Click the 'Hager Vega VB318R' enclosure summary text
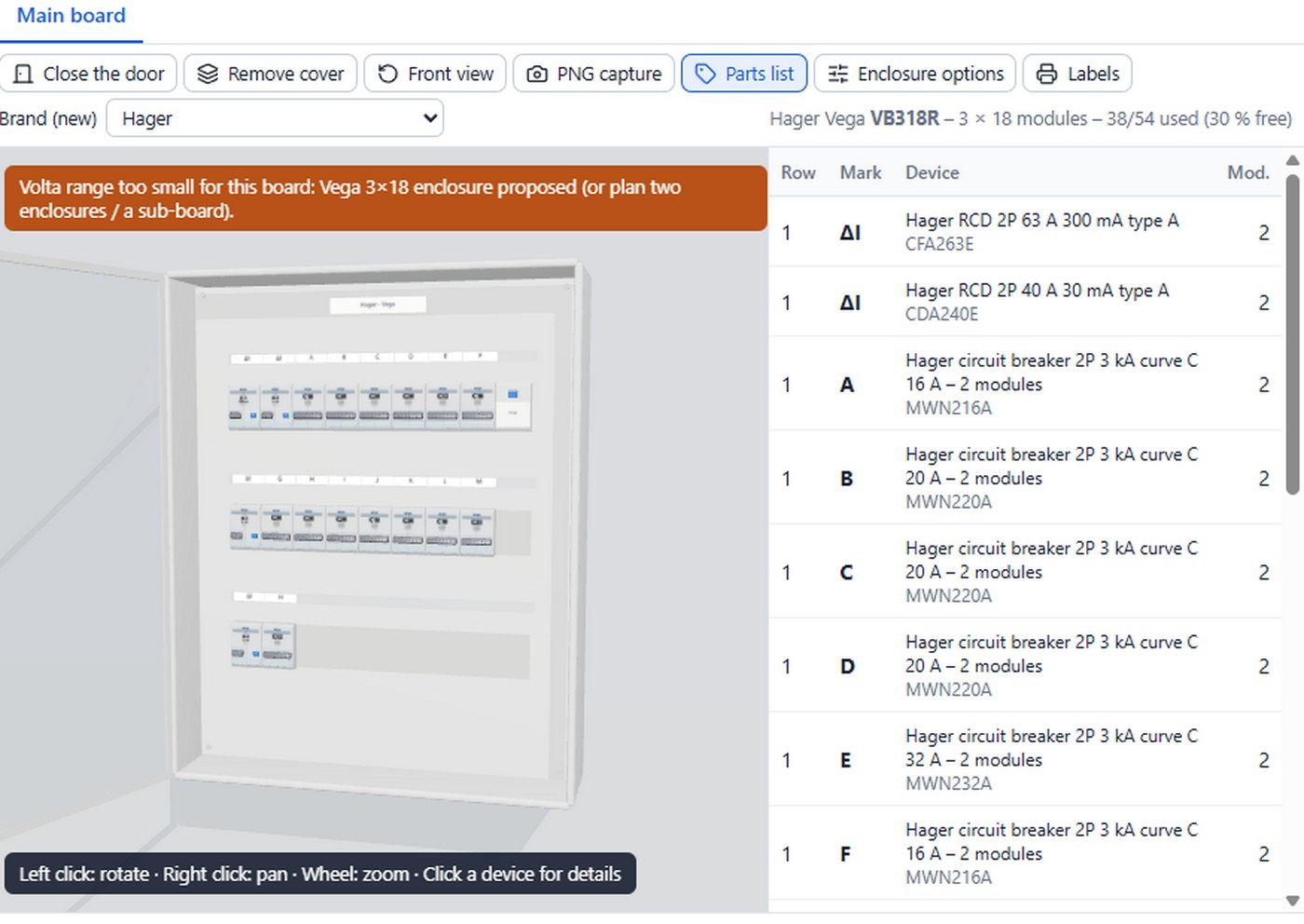This screenshot has height=924, width=1304. [x=1030, y=119]
